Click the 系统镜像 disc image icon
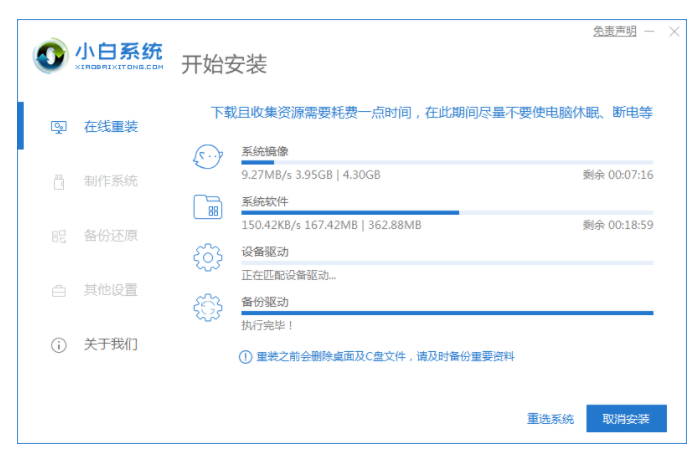Image resolution: width=699 pixels, height=455 pixels. (x=207, y=158)
